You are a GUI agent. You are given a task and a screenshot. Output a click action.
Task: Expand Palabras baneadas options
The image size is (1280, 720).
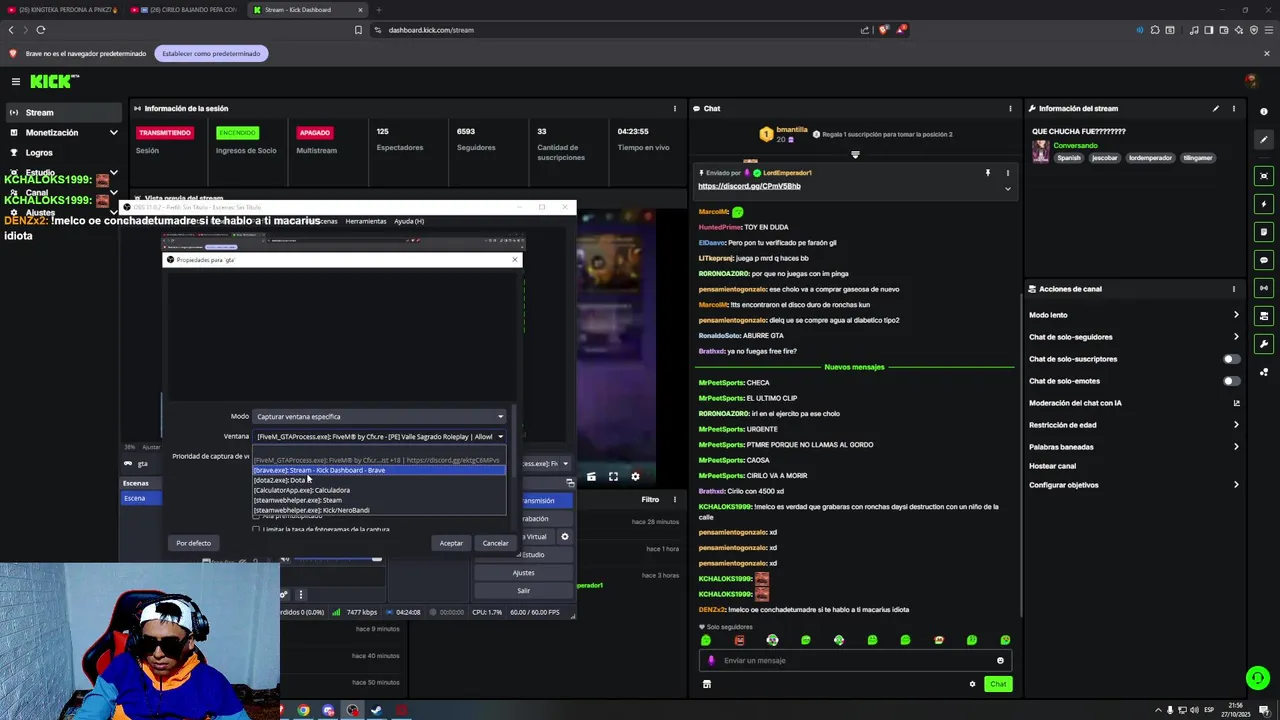click(x=1236, y=447)
